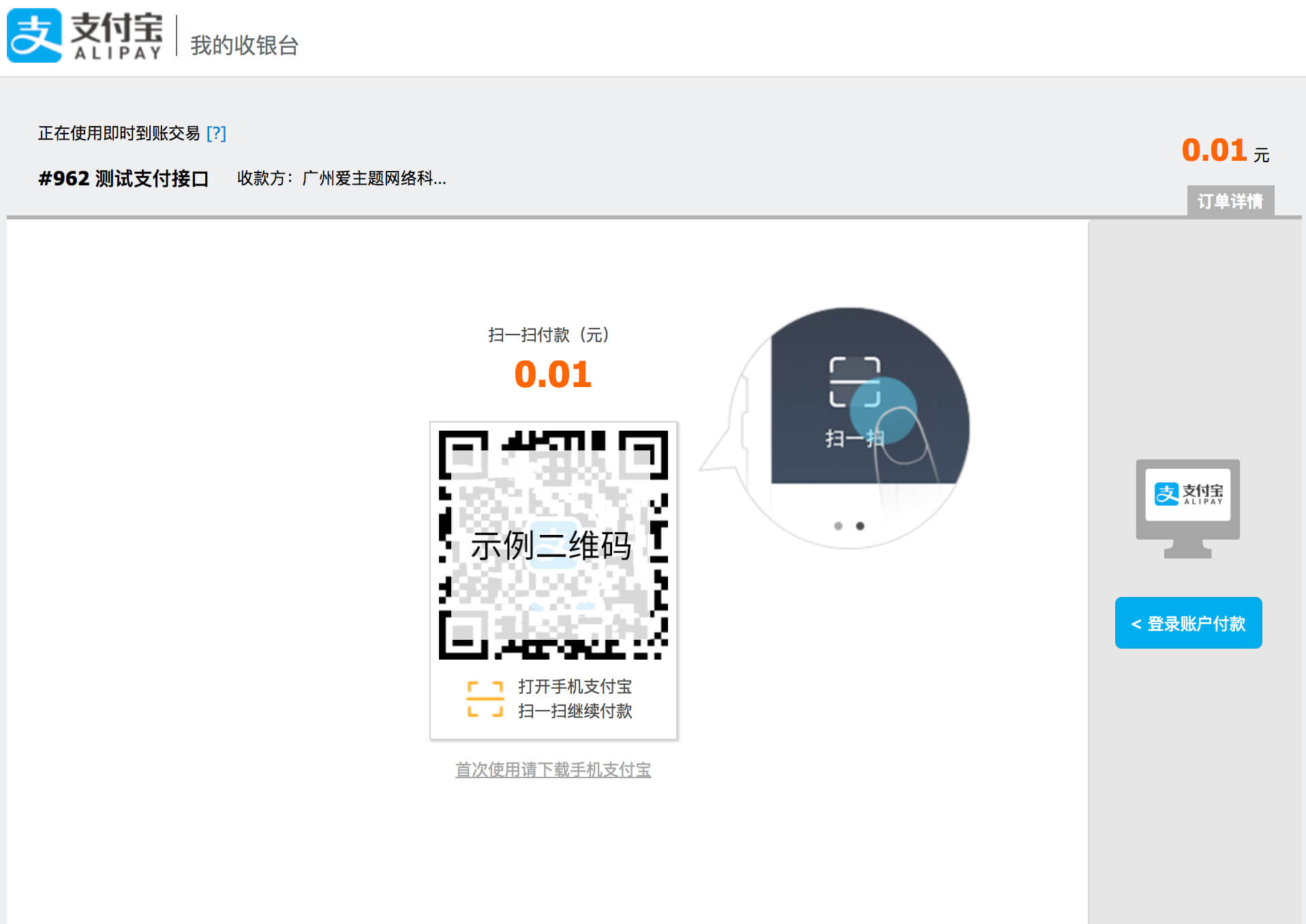Activate the currently dimmed tutorial slide indicator
1306x924 pixels.
pos(837,525)
